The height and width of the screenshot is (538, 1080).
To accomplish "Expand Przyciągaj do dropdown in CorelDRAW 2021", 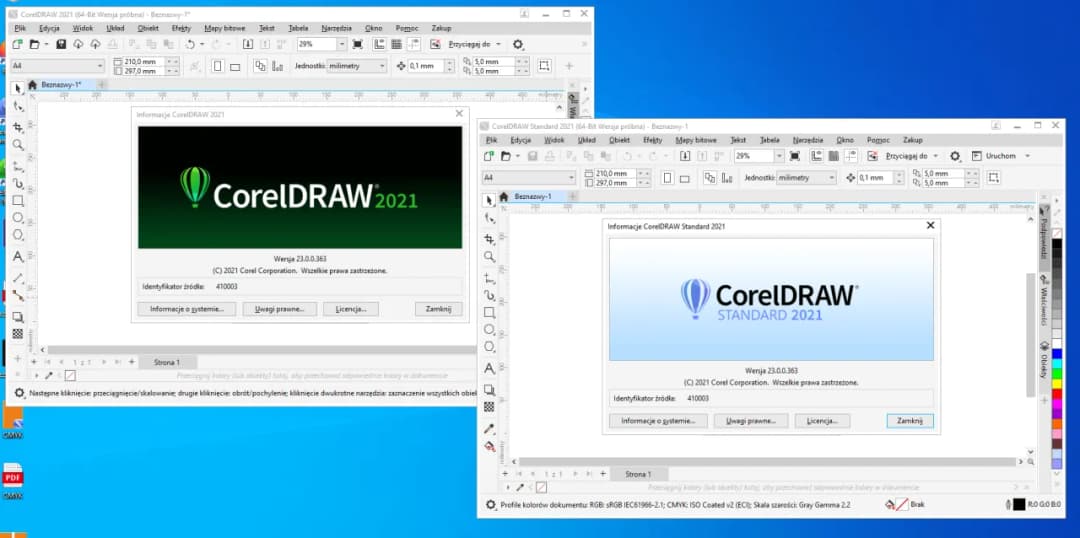I will point(499,44).
